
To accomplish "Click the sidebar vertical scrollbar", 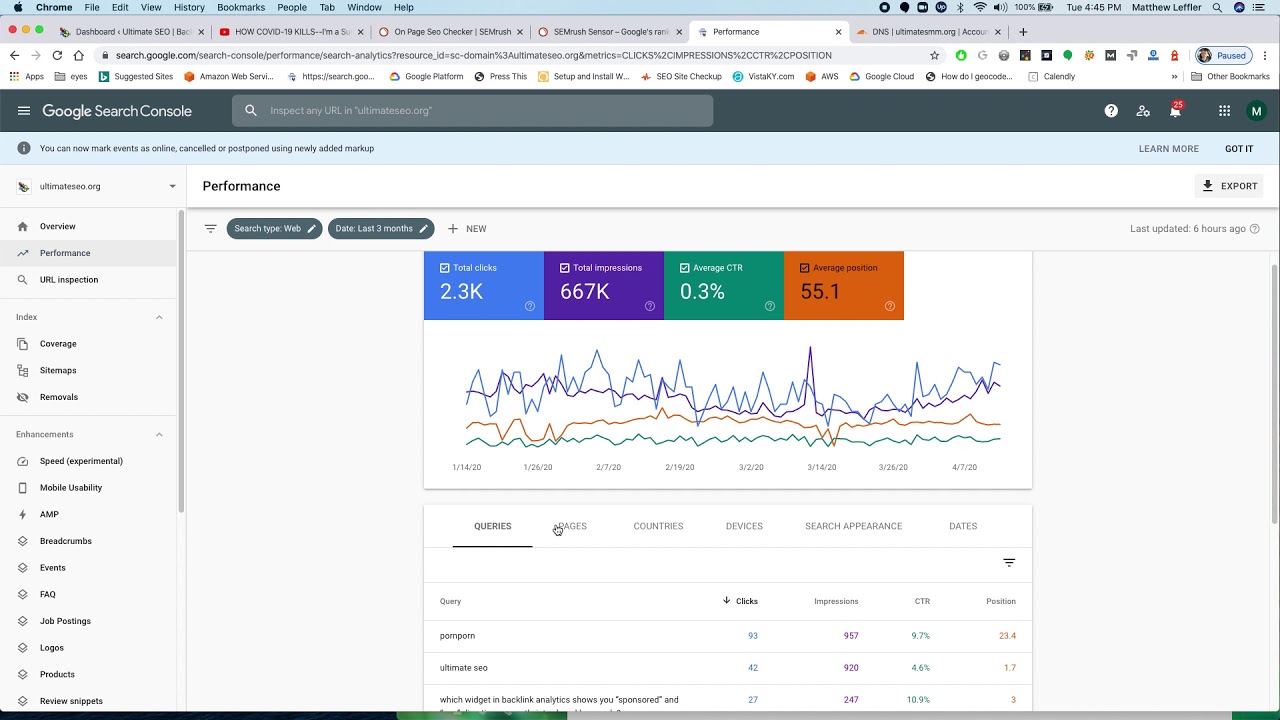I will [x=182, y=362].
